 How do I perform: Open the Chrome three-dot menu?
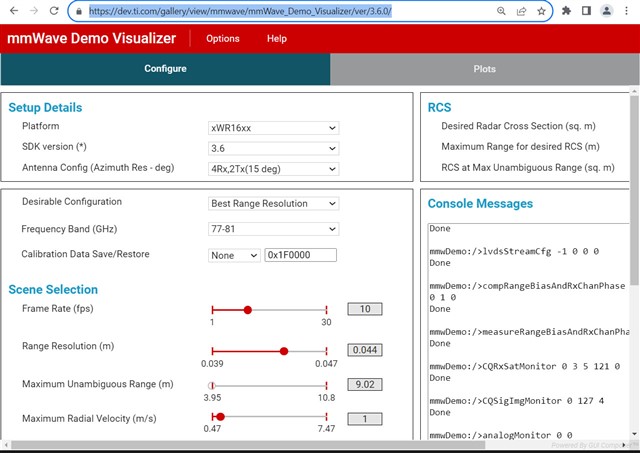[627, 11]
